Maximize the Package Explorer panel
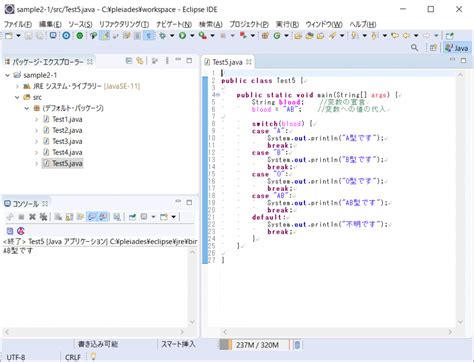The image size is (474, 362). point(189,61)
